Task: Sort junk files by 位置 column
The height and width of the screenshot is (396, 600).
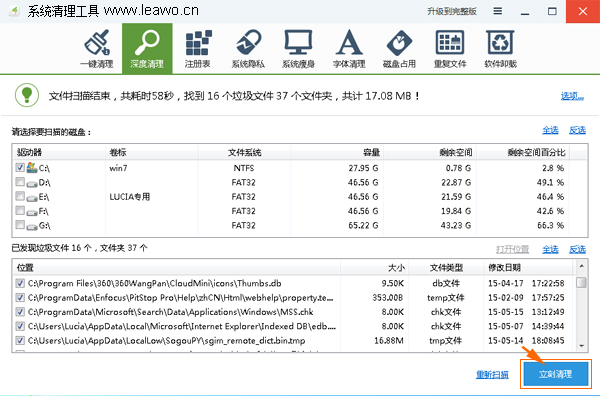Action: tap(177, 267)
